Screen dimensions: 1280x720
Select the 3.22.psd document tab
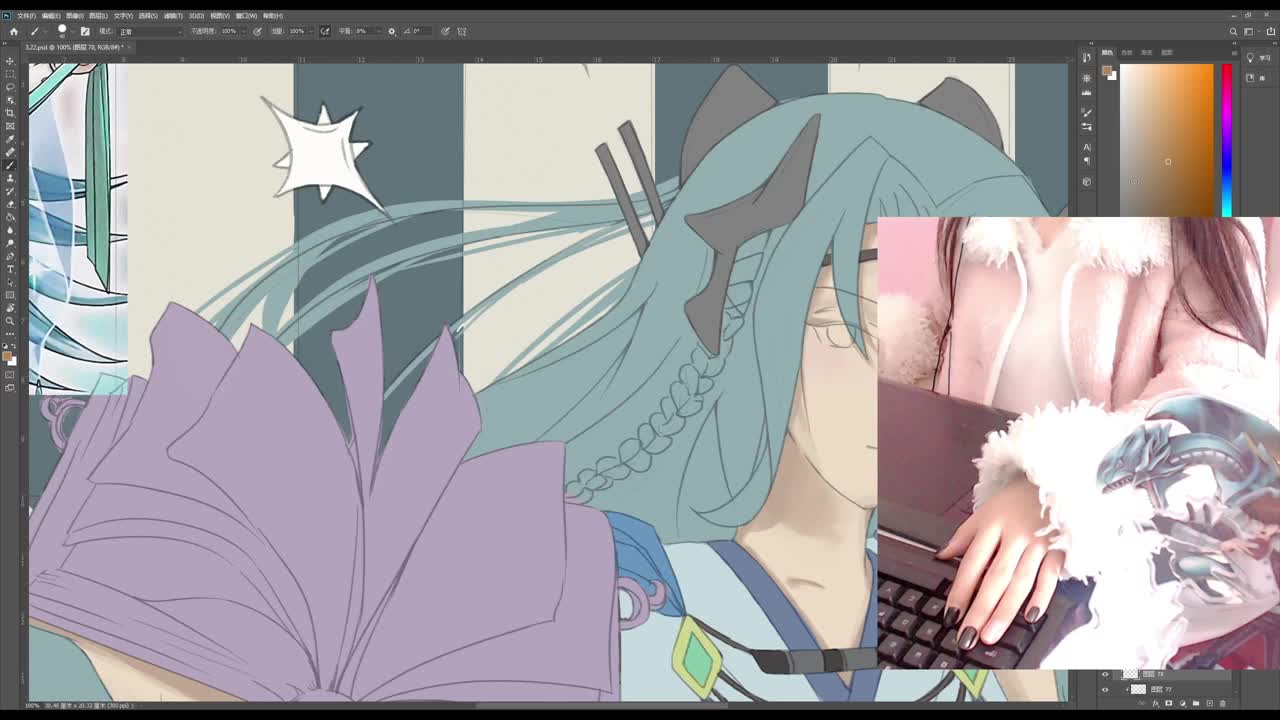[78, 47]
